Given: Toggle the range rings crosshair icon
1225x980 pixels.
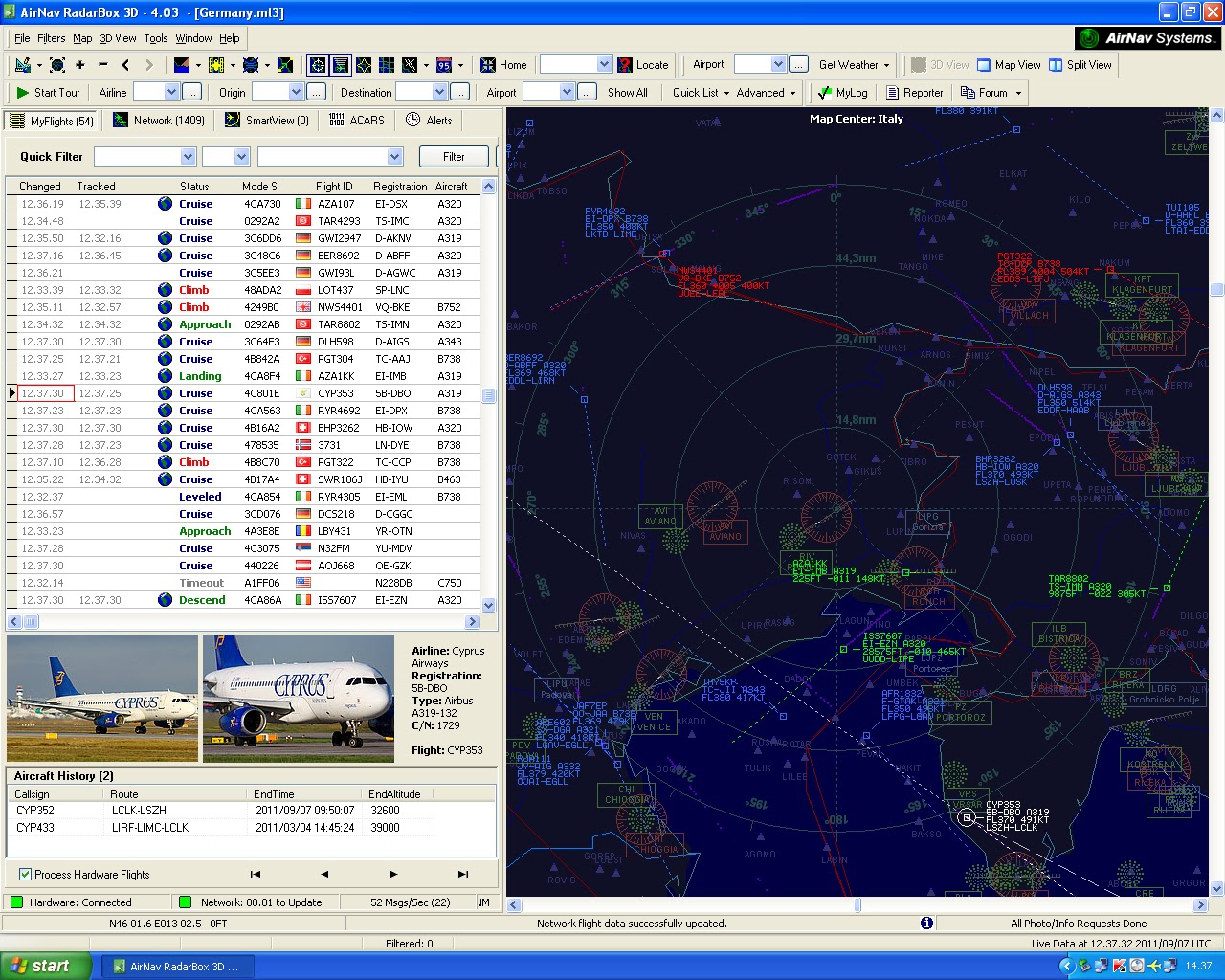Looking at the screenshot, I should coord(318,65).
